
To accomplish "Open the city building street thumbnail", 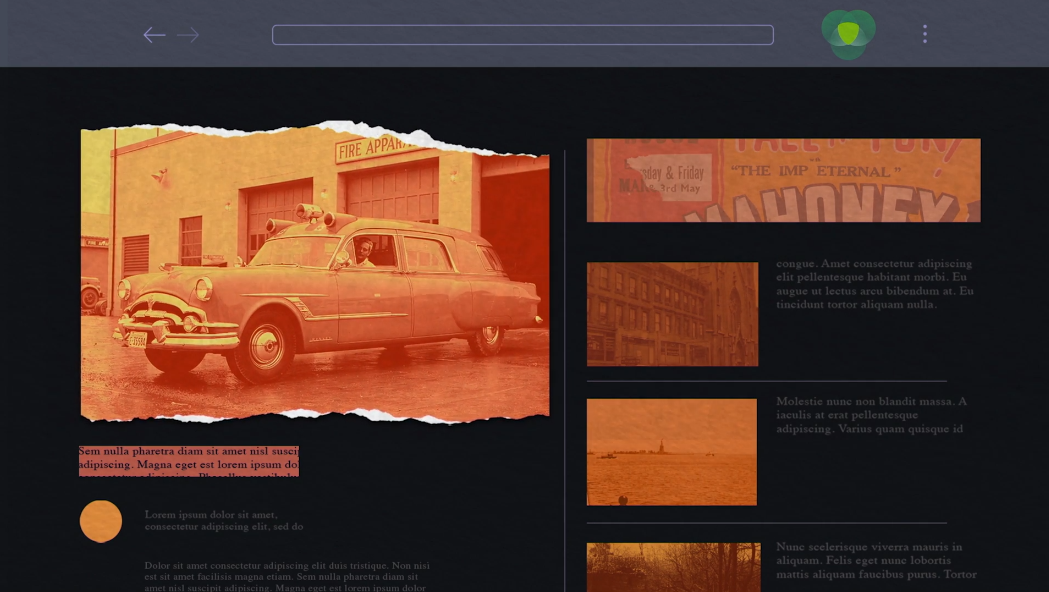I will point(672,314).
